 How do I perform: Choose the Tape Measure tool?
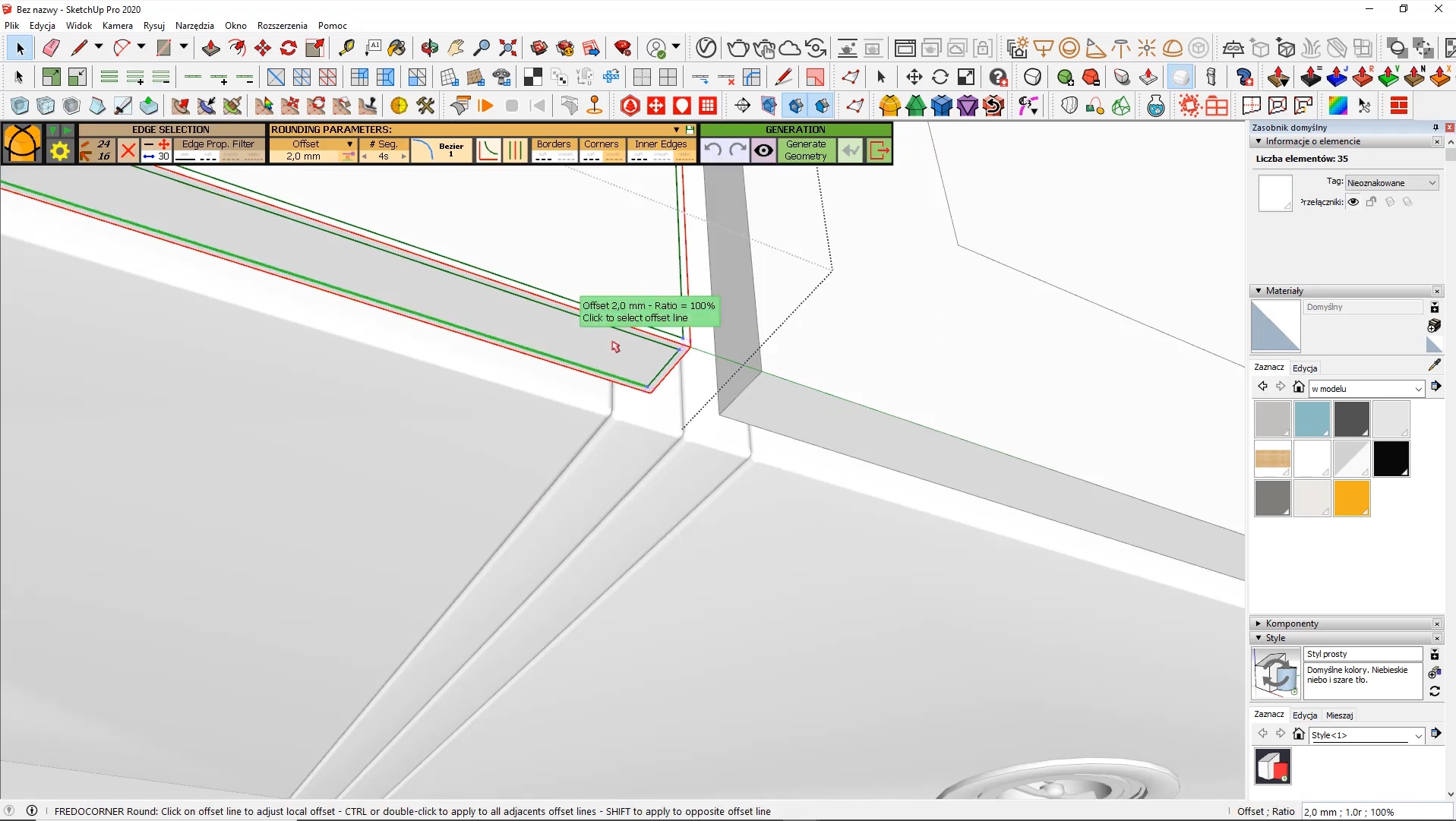pyautogui.click(x=346, y=48)
